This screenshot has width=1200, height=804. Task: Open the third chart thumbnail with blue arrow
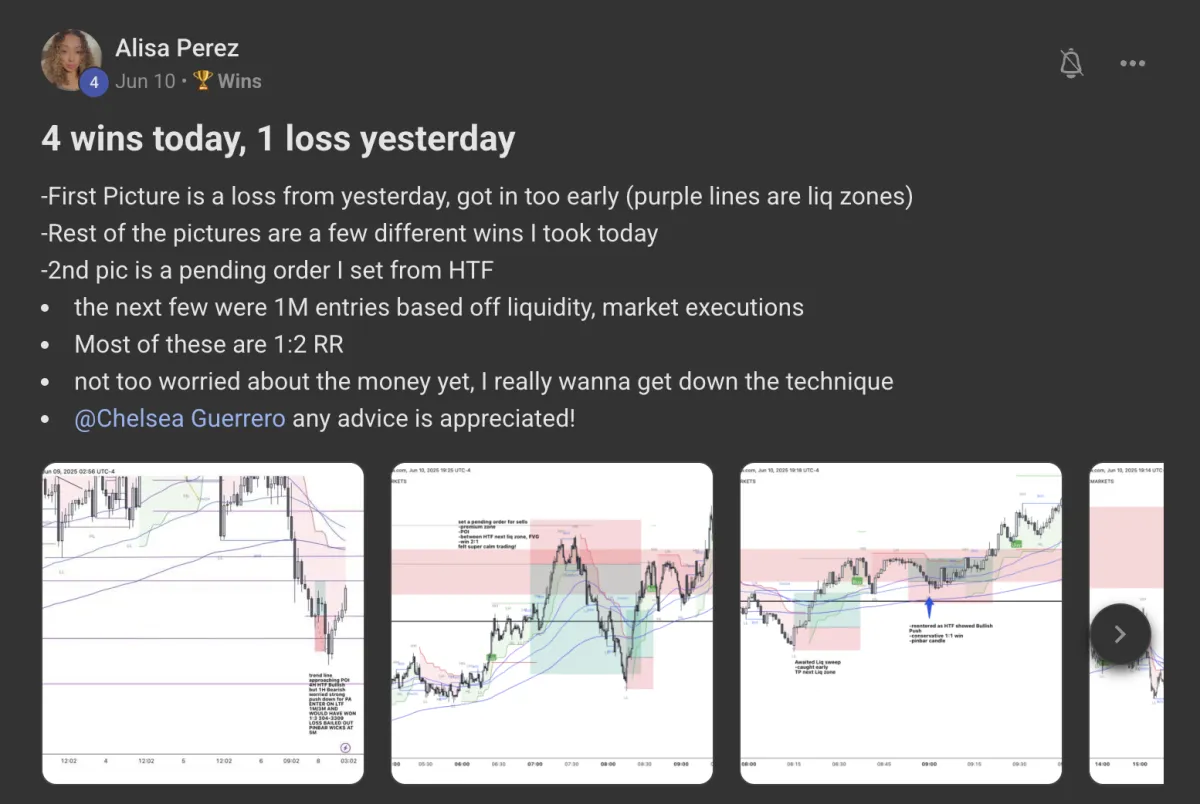pos(901,623)
